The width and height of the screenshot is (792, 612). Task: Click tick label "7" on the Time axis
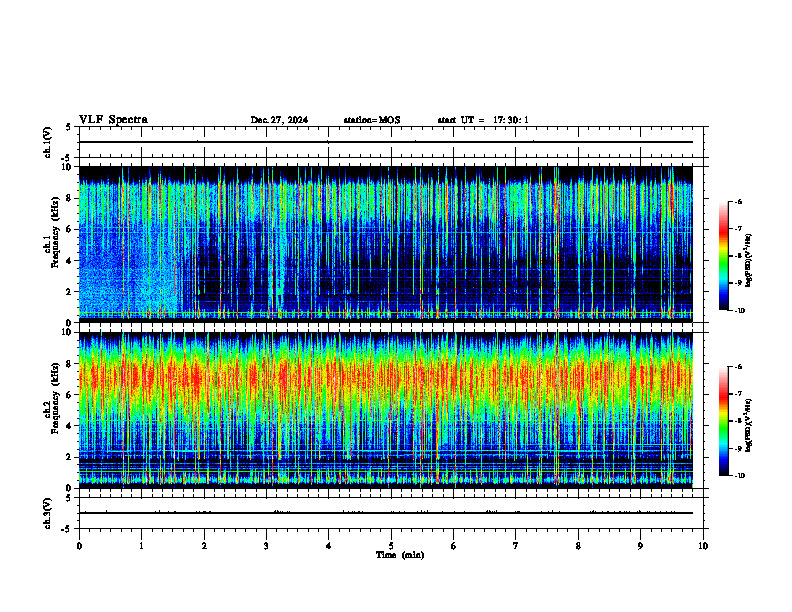click(x=516, y=546)
